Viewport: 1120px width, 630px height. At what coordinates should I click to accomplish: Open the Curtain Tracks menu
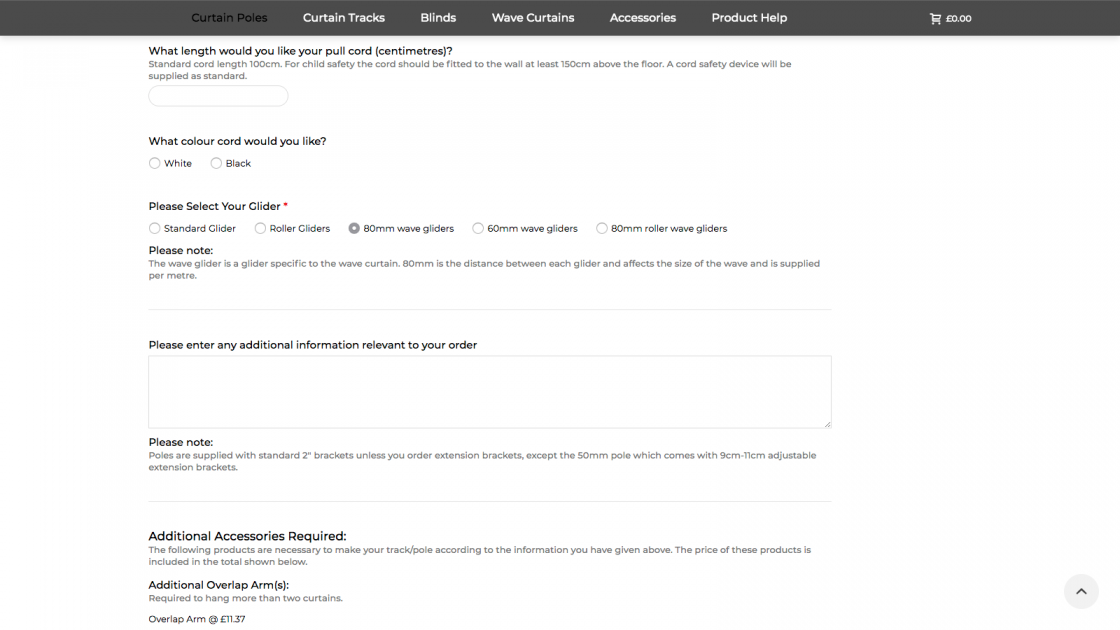(344, 18)
